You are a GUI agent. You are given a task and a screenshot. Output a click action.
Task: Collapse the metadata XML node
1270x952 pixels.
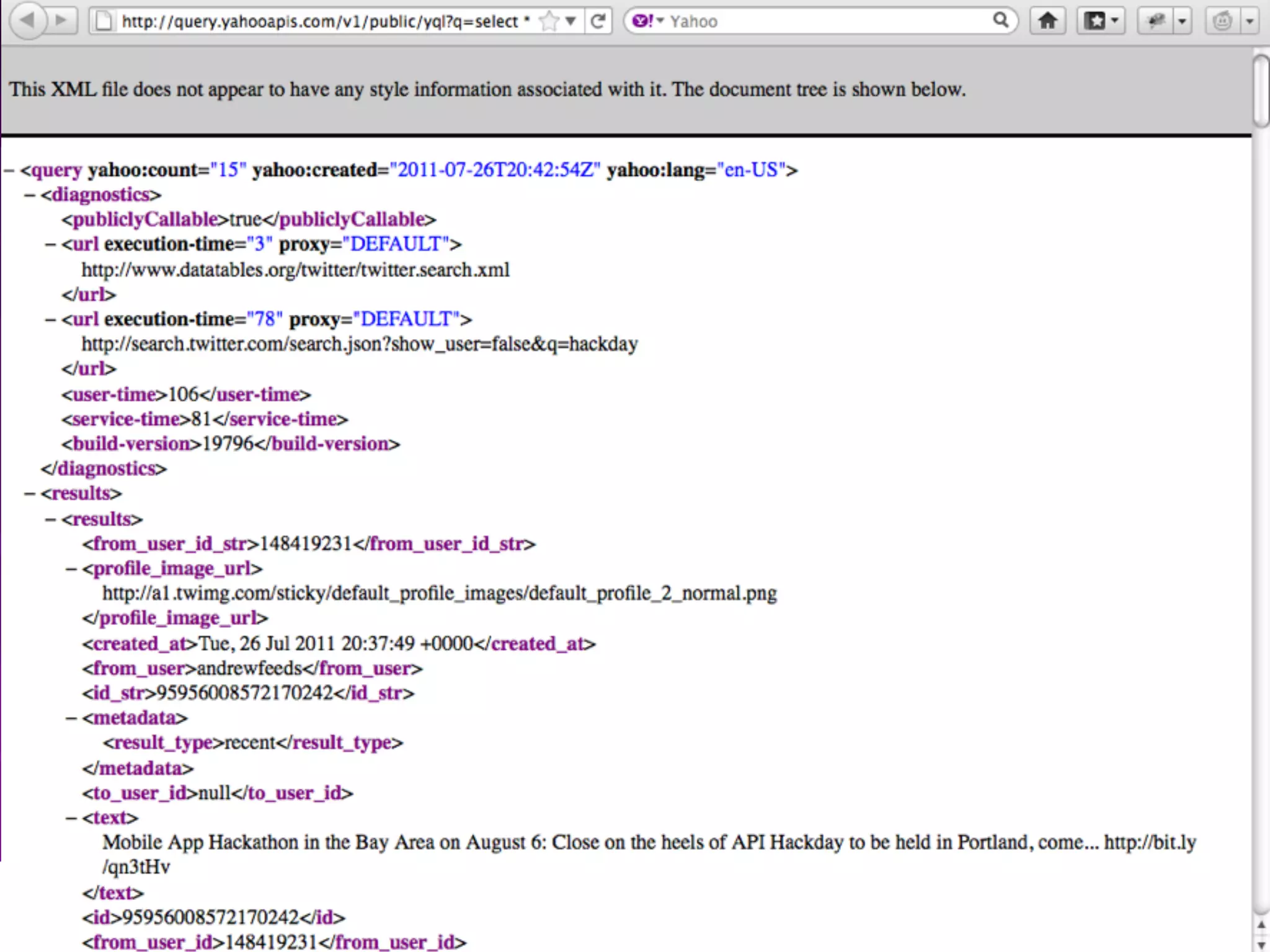coord(71,718)
